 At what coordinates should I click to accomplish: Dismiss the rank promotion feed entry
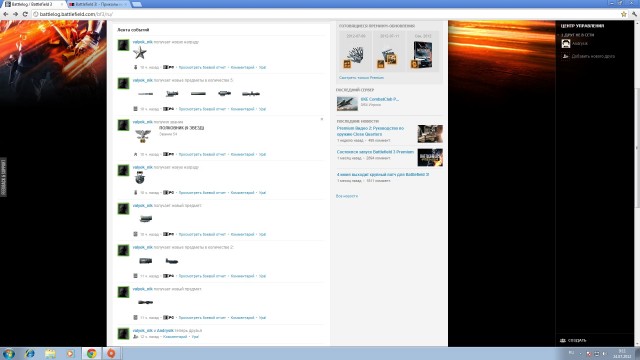322,119
